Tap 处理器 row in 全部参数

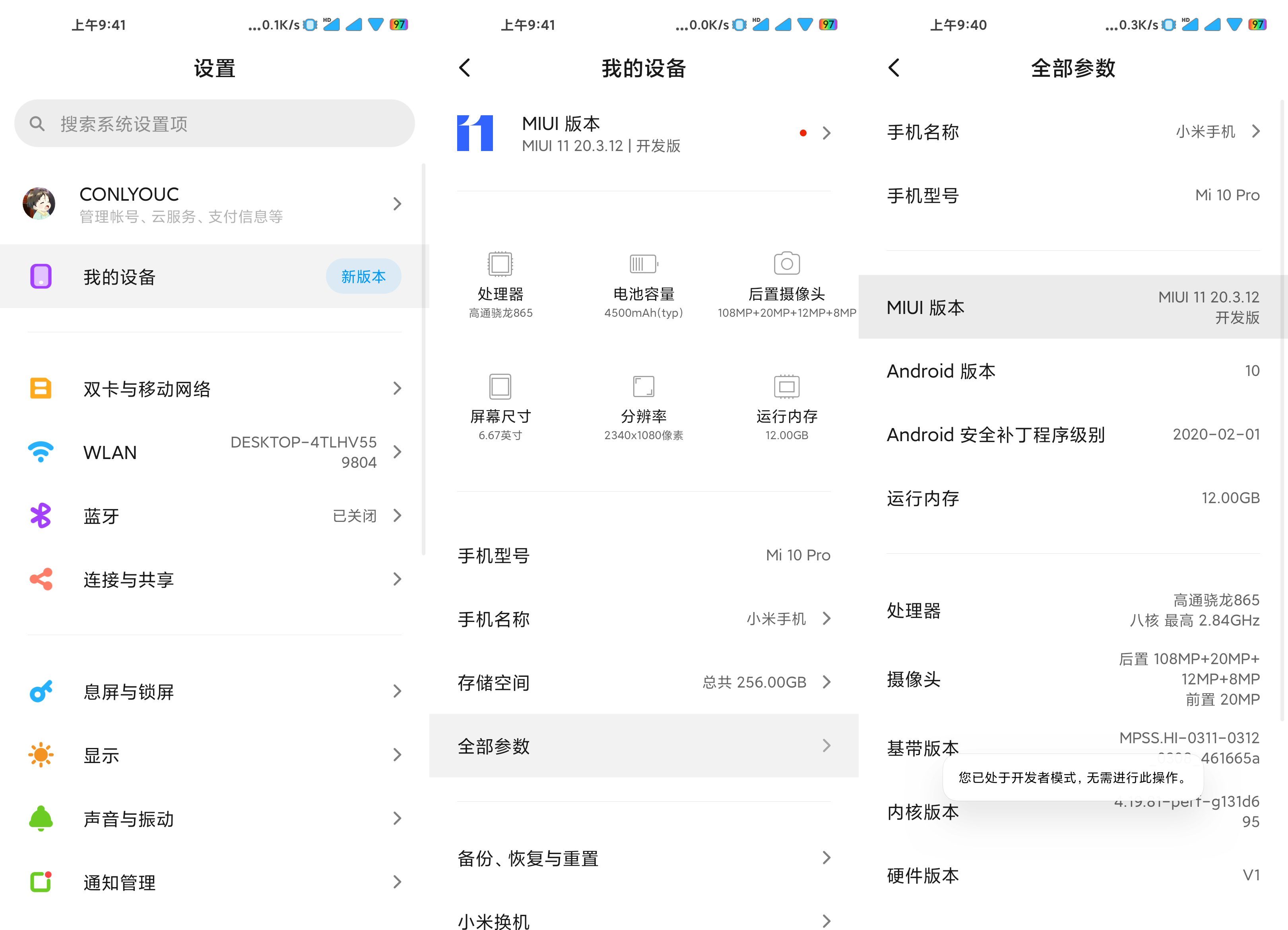coord(1073,610)
